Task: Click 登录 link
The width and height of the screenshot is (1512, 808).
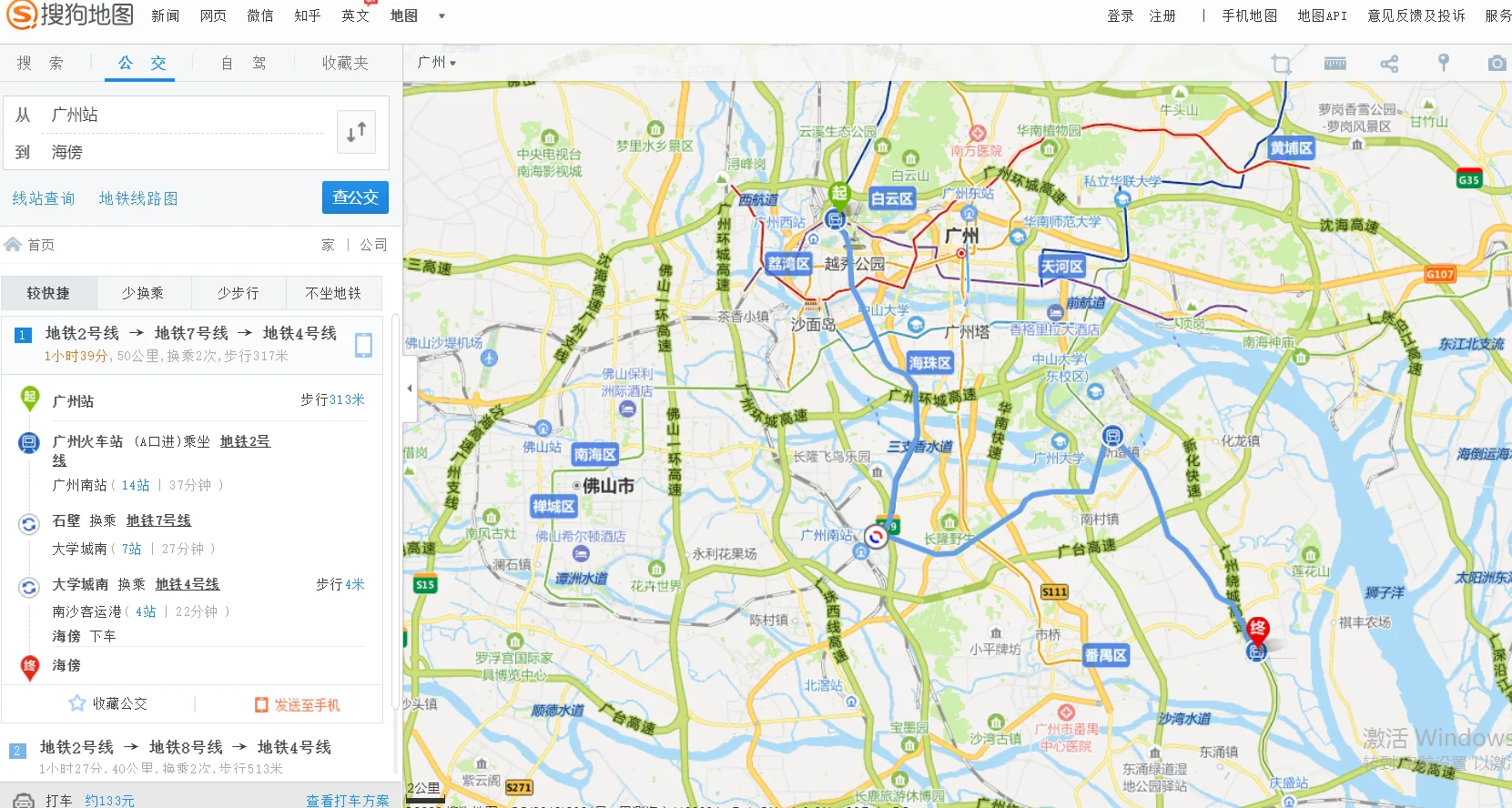Action: pos(1121,15)
